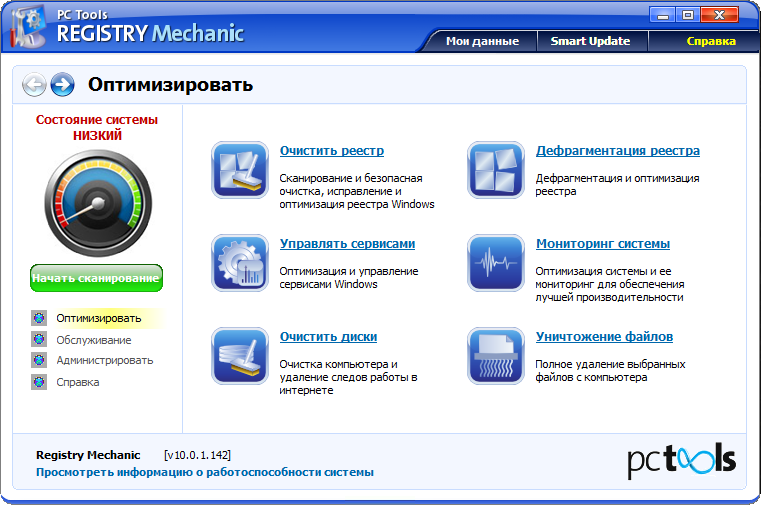
Task: Click the Состояние системы НИЗКИЙ status text
Action: pyautogui.click(x=97, y=127)
